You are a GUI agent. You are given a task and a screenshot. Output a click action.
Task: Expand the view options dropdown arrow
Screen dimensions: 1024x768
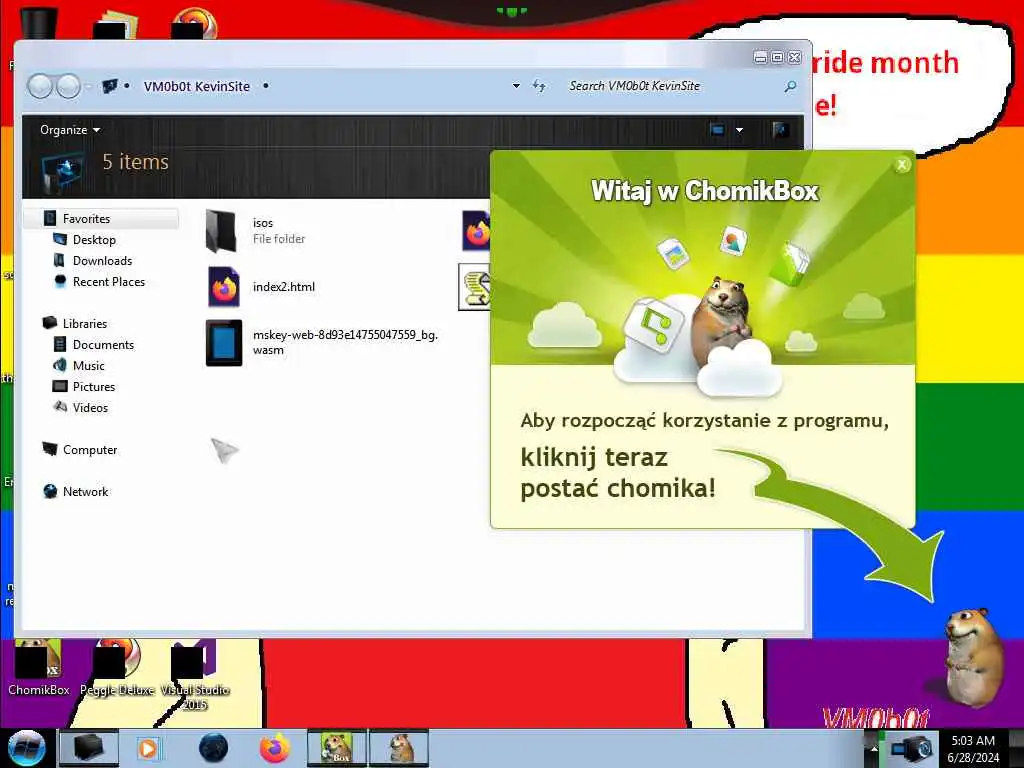pyautogui.click(x=739, y=130)
